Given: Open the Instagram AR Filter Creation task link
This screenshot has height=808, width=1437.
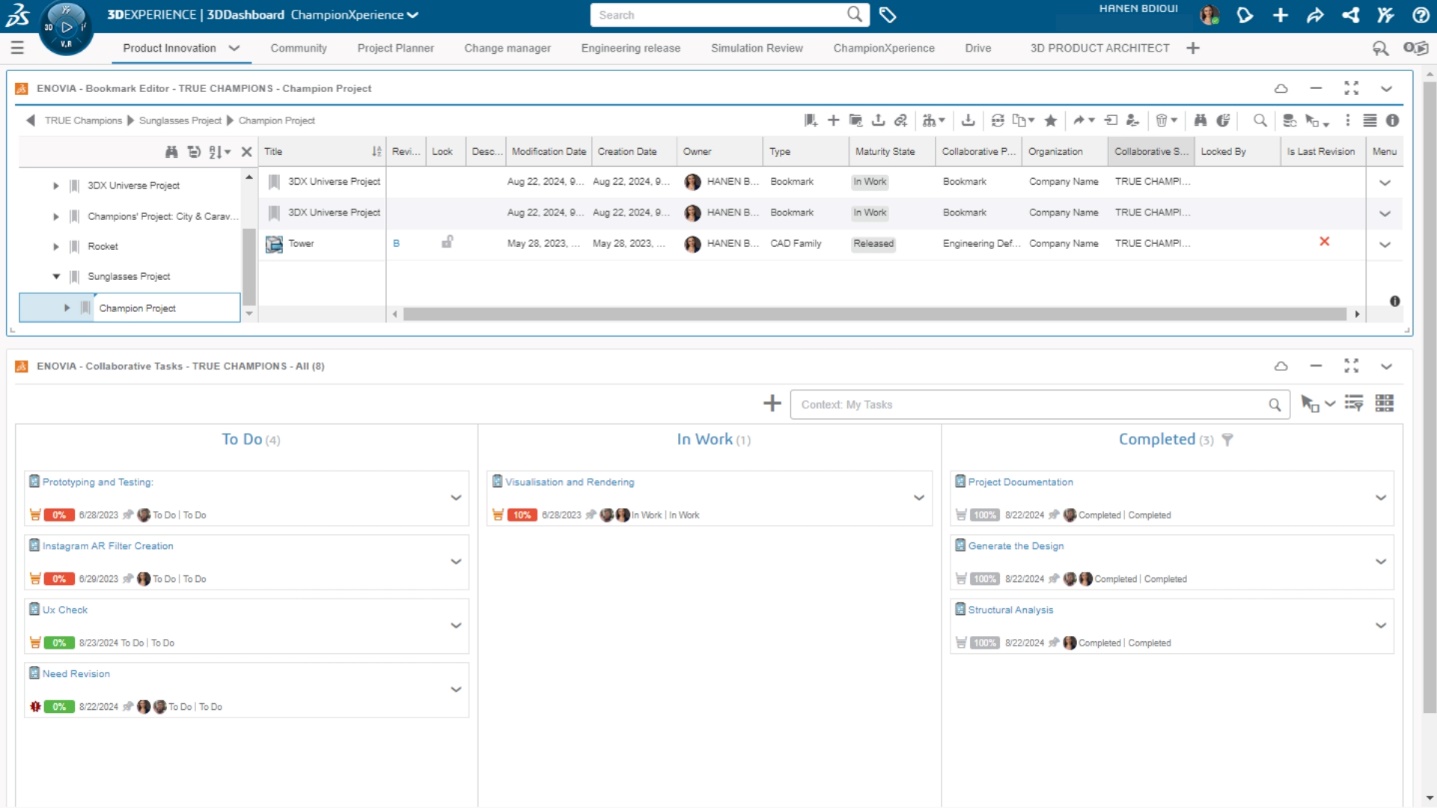Looking at the screenshot, I should [108, 546].
